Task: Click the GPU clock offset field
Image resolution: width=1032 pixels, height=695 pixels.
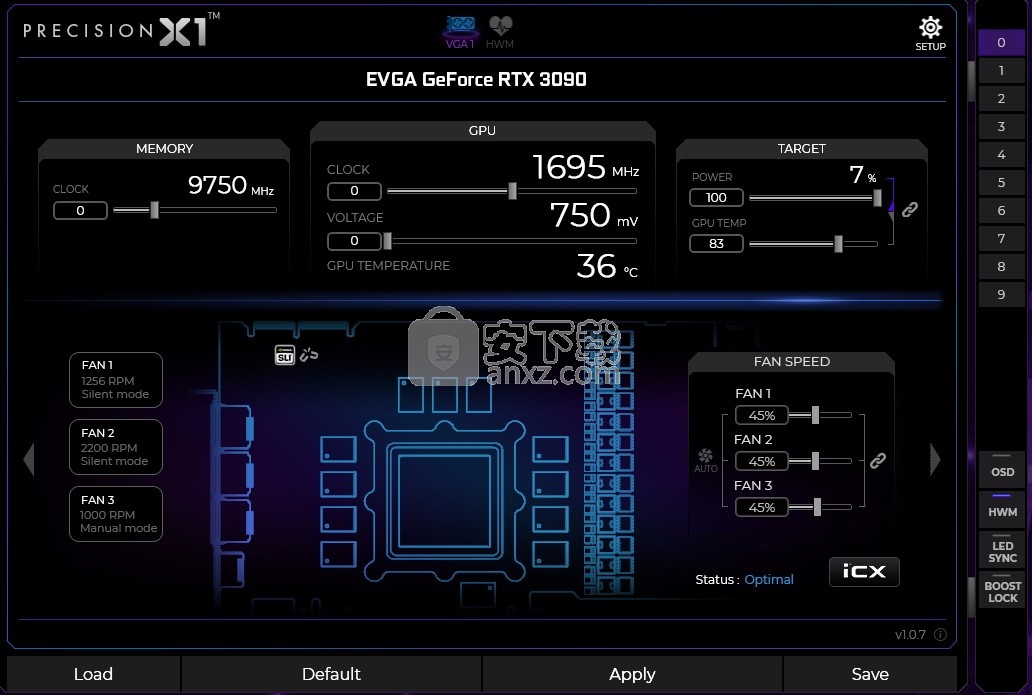Action: click(354, 191)
